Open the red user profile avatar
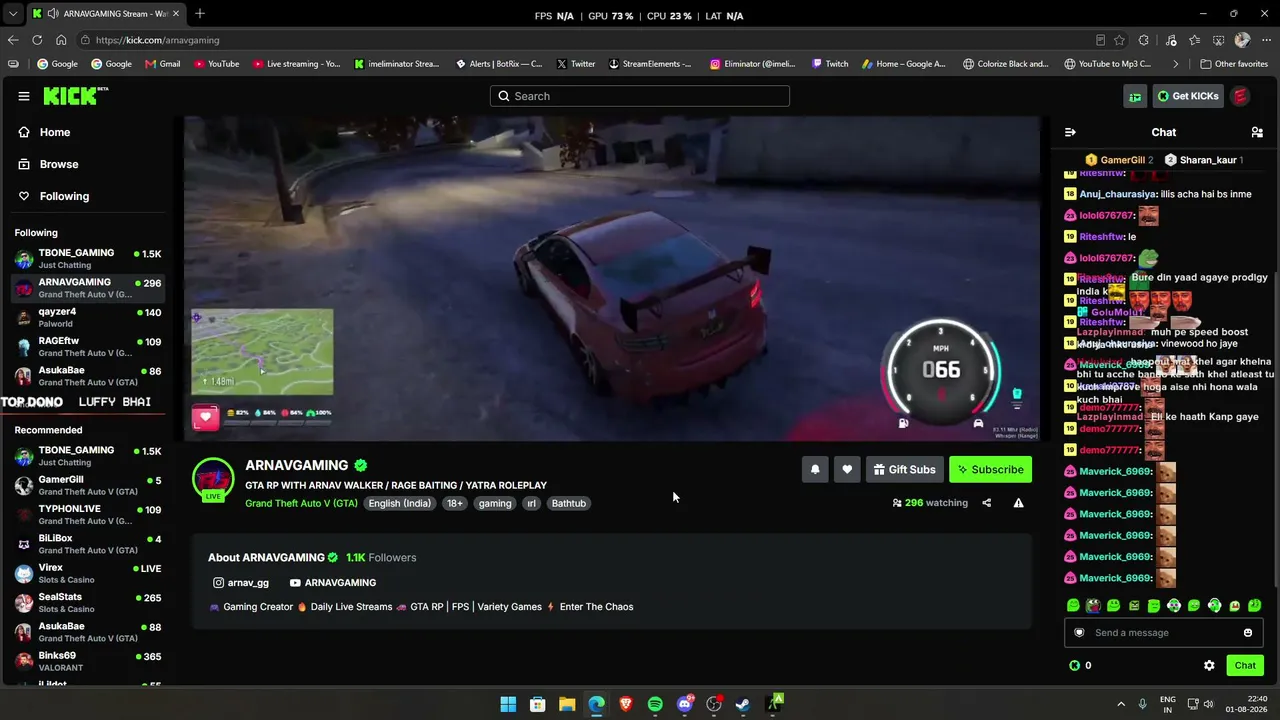 (1240, 96)
